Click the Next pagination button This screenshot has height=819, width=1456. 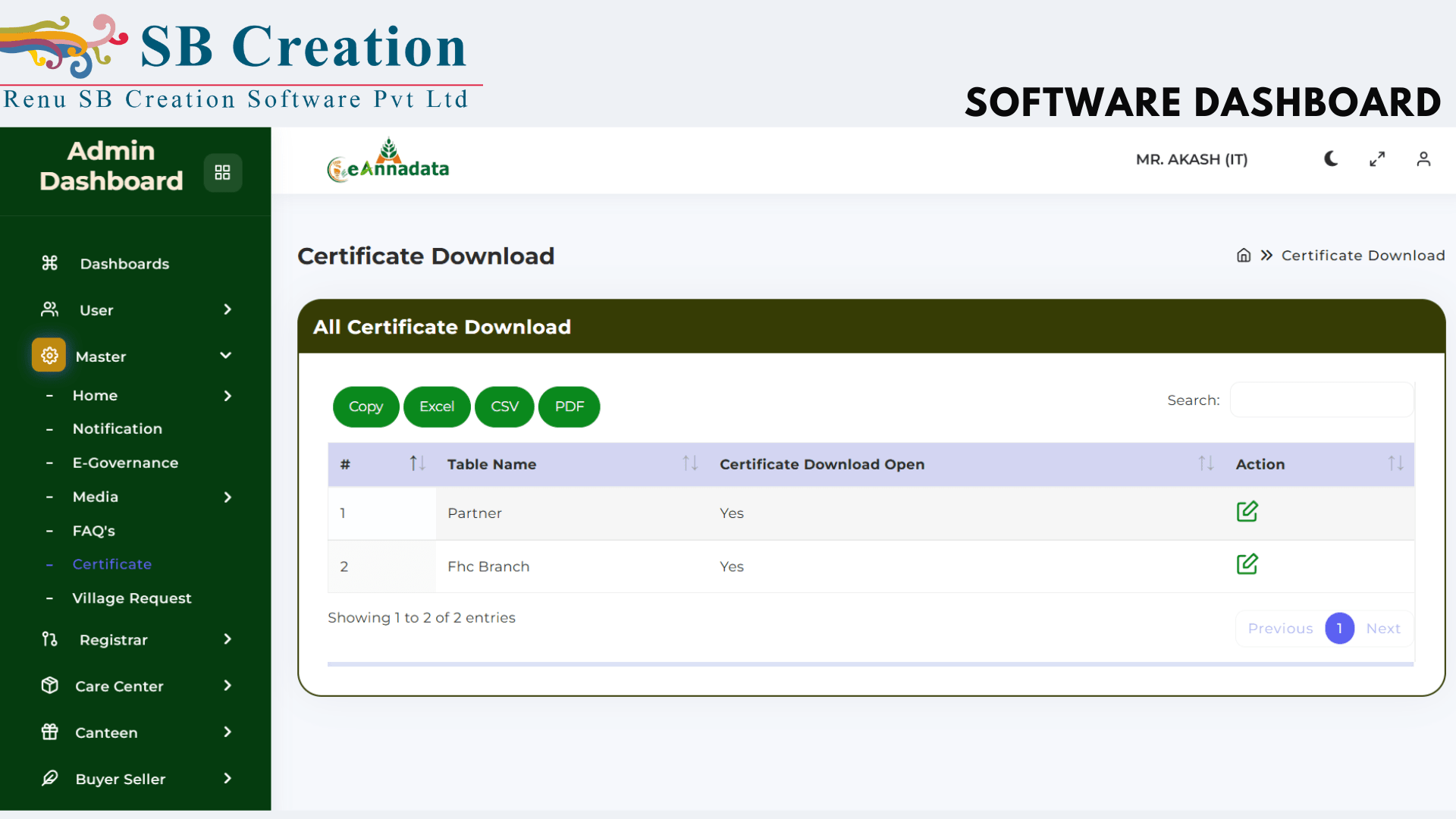[x=1383, y=629]
